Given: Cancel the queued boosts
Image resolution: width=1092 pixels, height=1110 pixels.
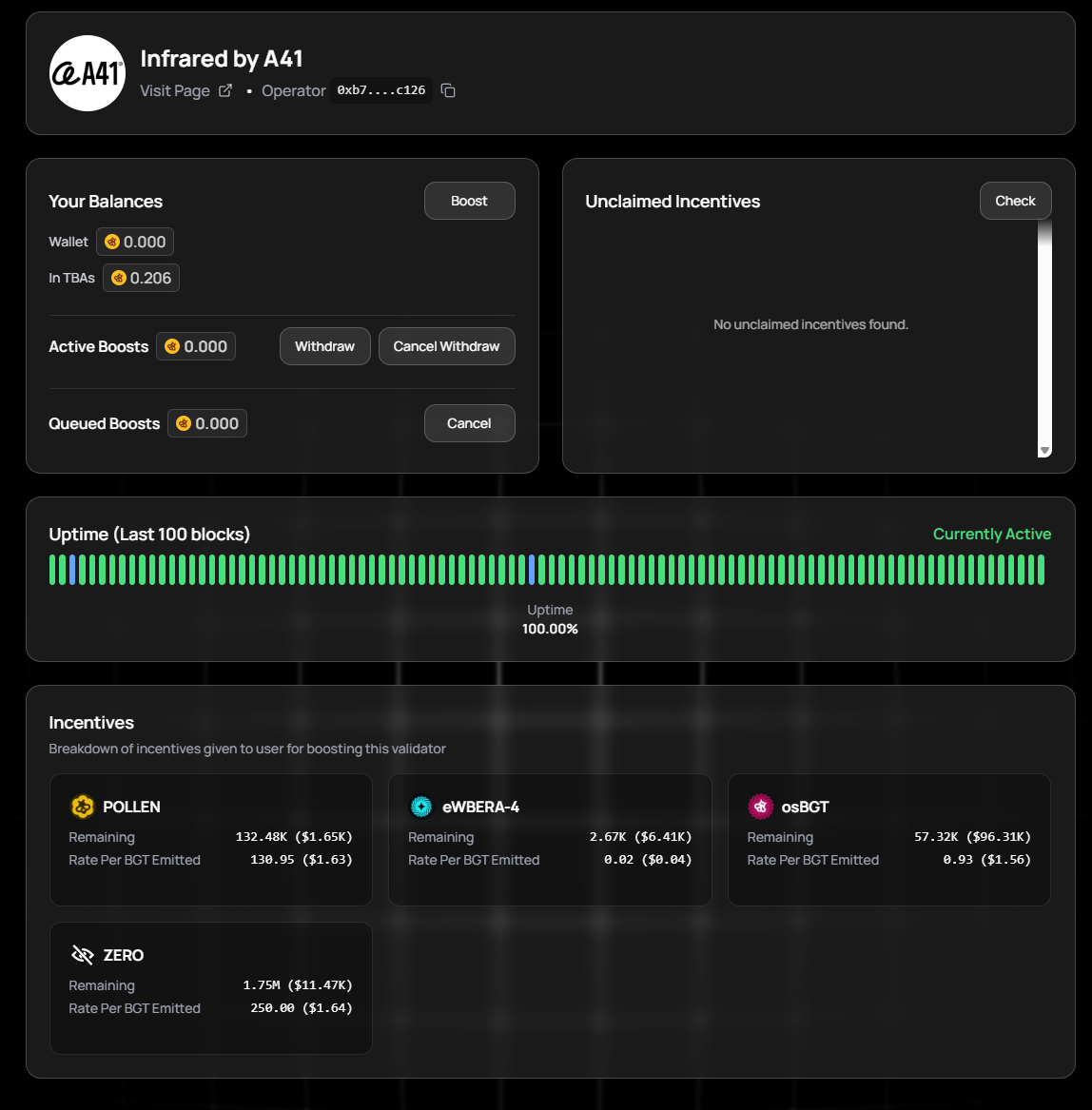Looking at the screenshot, I should [x=469, y=423].
